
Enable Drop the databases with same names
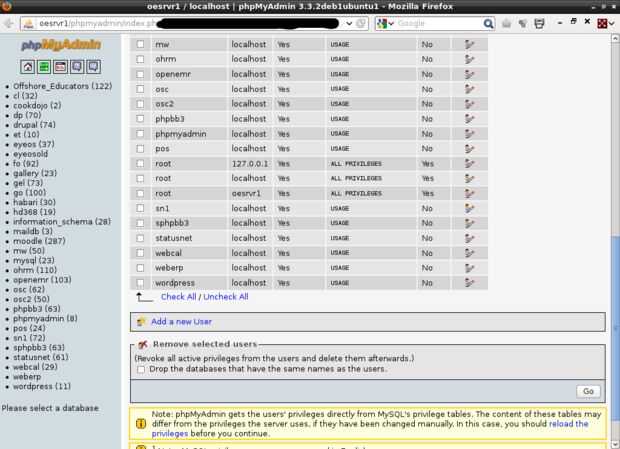point(141,369)
